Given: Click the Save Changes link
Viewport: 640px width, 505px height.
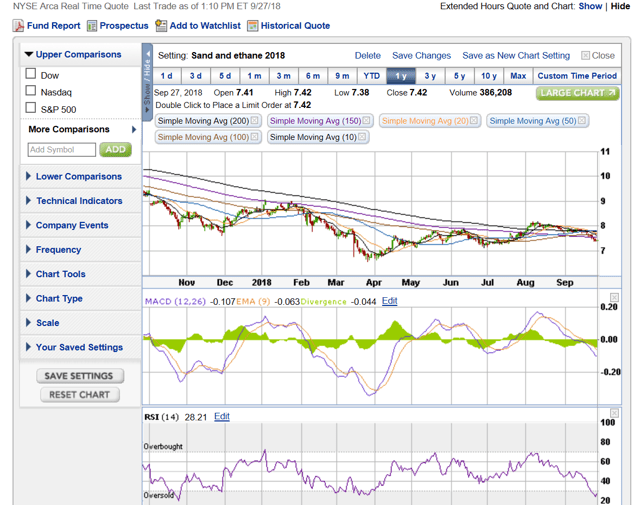Looking at the screenshot, I should point(422,56).
